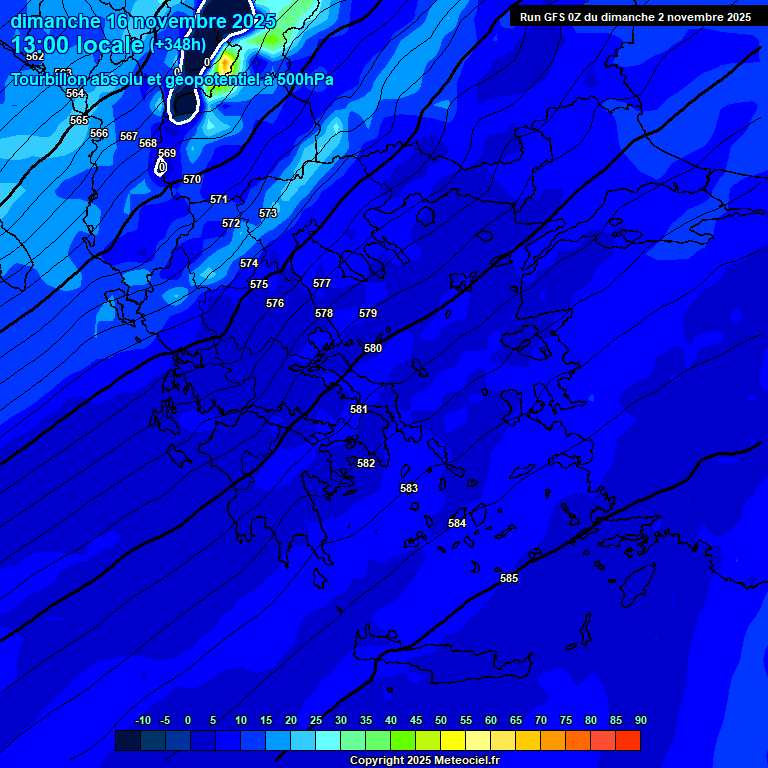Click the darkest navy swatch at the legend's left end
Viewport: 768px width, 768px height.
click(127, 741)
